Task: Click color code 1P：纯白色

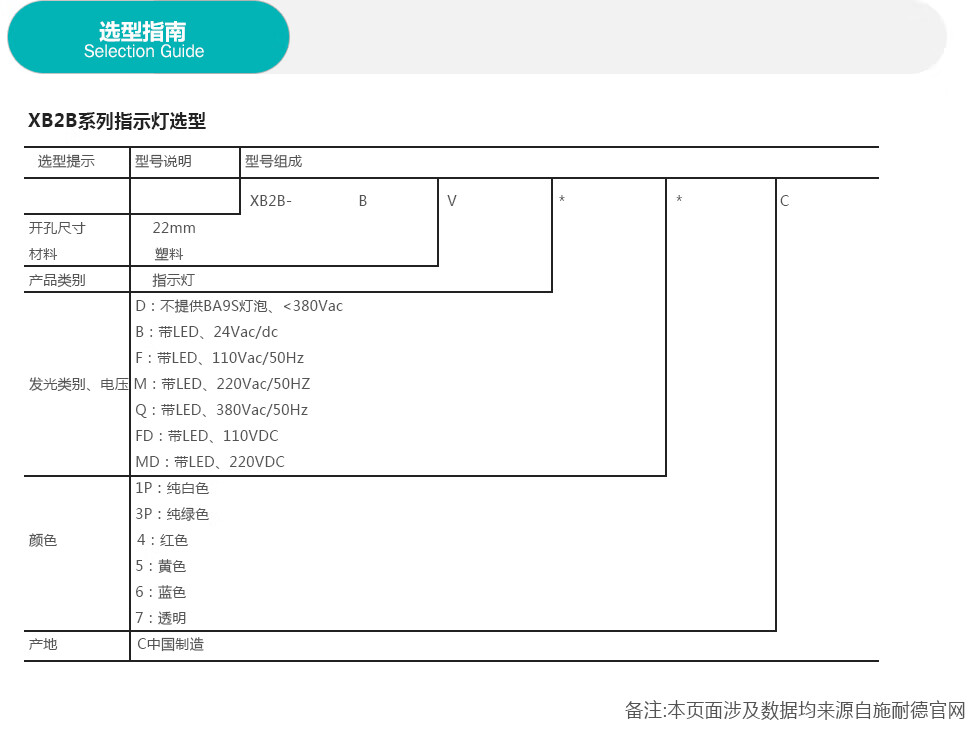Action: (x=172, y=488)
